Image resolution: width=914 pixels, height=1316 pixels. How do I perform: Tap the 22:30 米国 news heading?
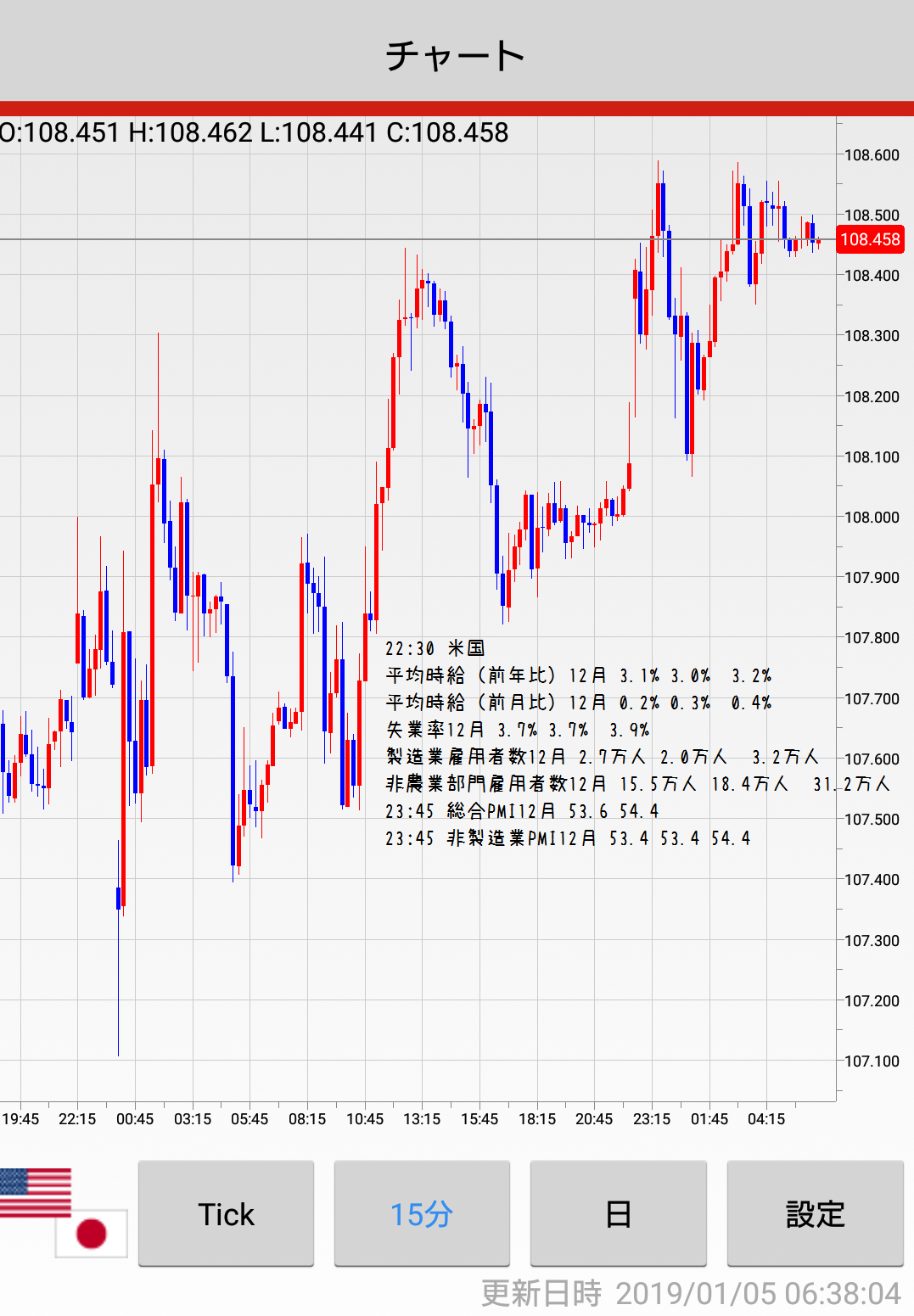(435, 649)
